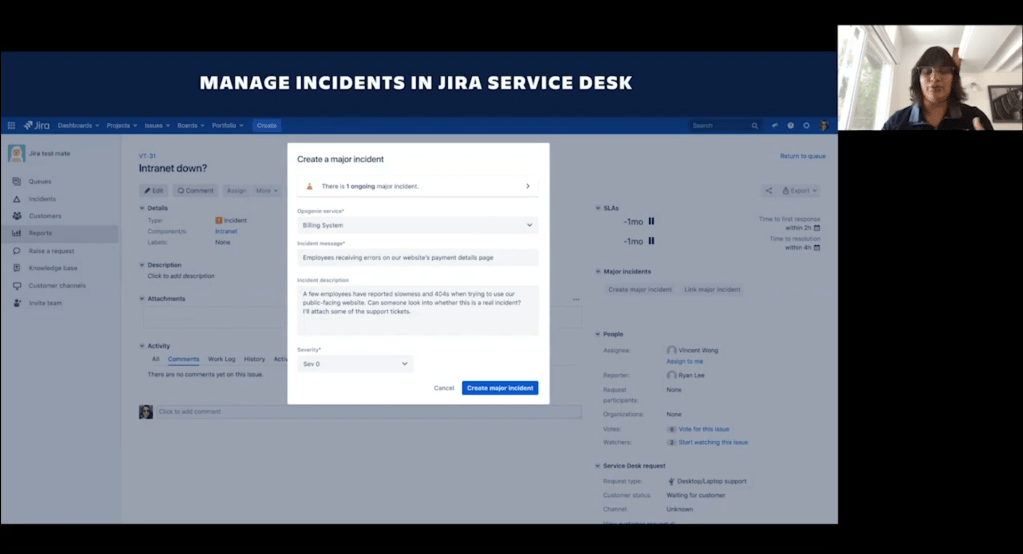Open Incidents from the sidebar

(17, 199)
